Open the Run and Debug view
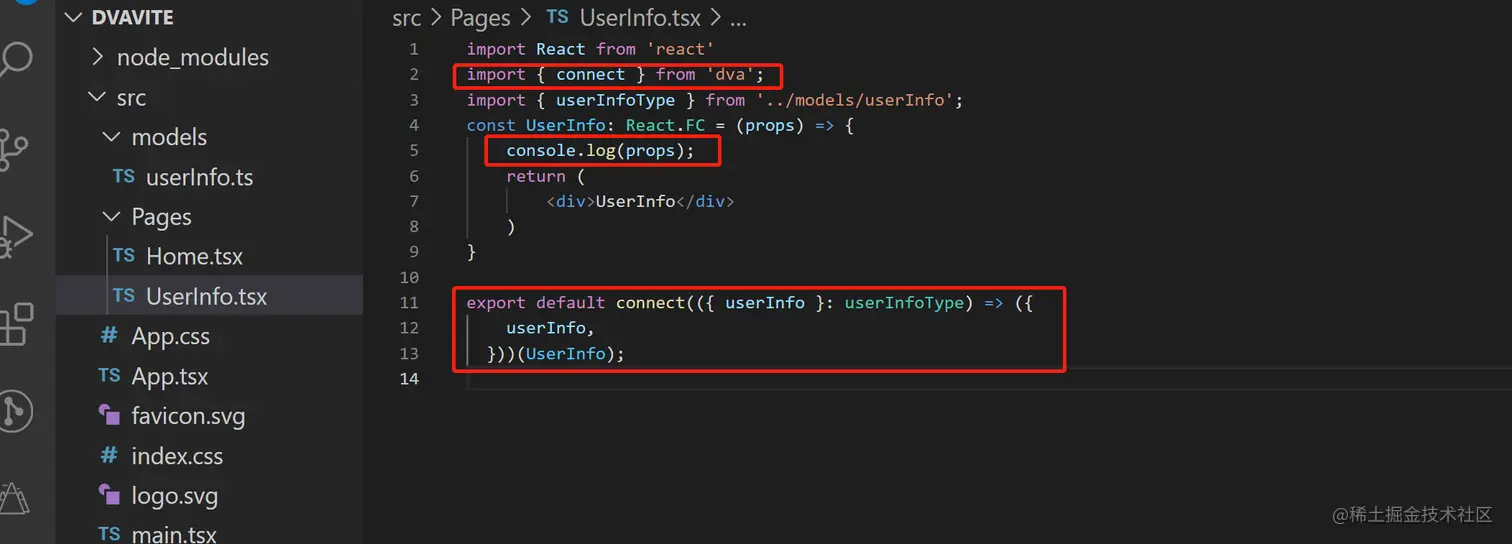This screenshot has height=544, width=1512. [x=14, y=237]
